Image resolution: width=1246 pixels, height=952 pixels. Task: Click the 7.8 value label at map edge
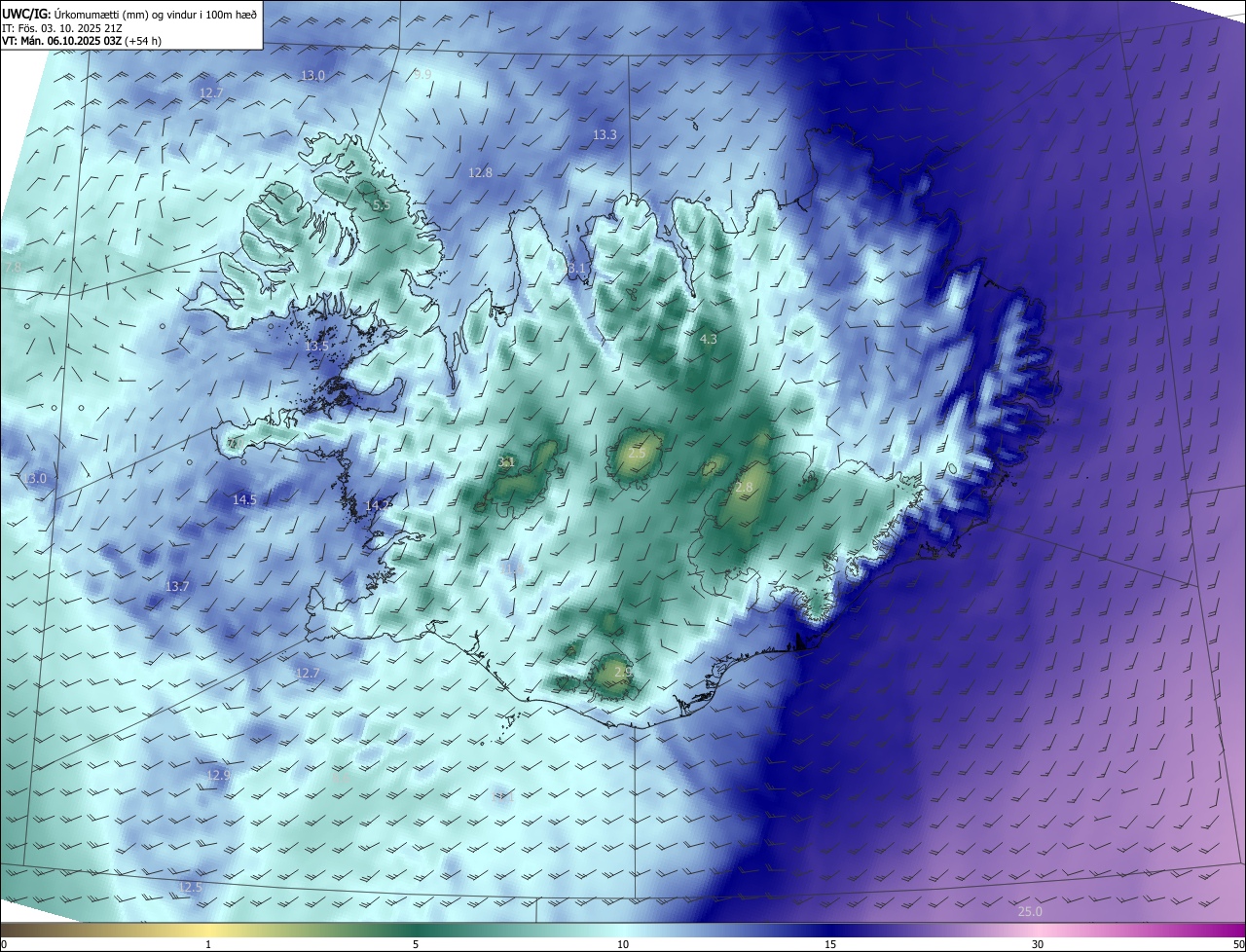[13, 267]
